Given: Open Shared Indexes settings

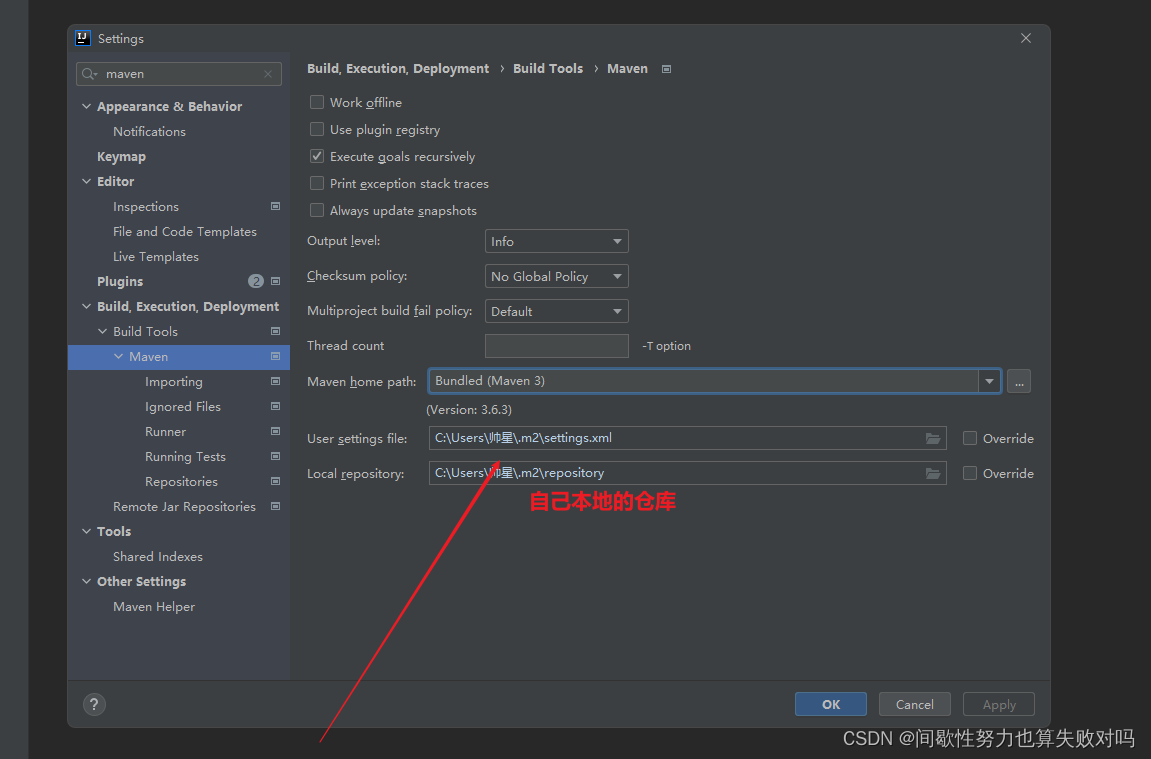Looking at the screenshot, I should click(x=158, y=556).
